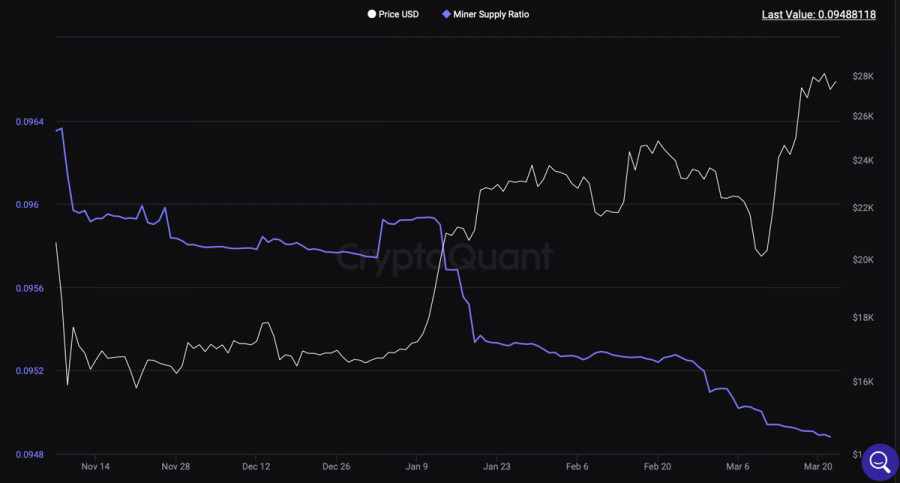900x483 pixels.
Task: Click the 0.0956 left axis label
Action: [29, 288]
